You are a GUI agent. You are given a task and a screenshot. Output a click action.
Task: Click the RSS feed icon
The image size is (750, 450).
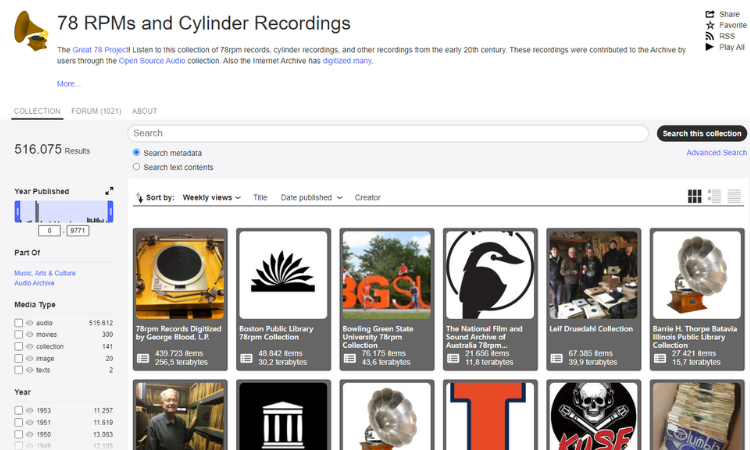pos(710,36)
